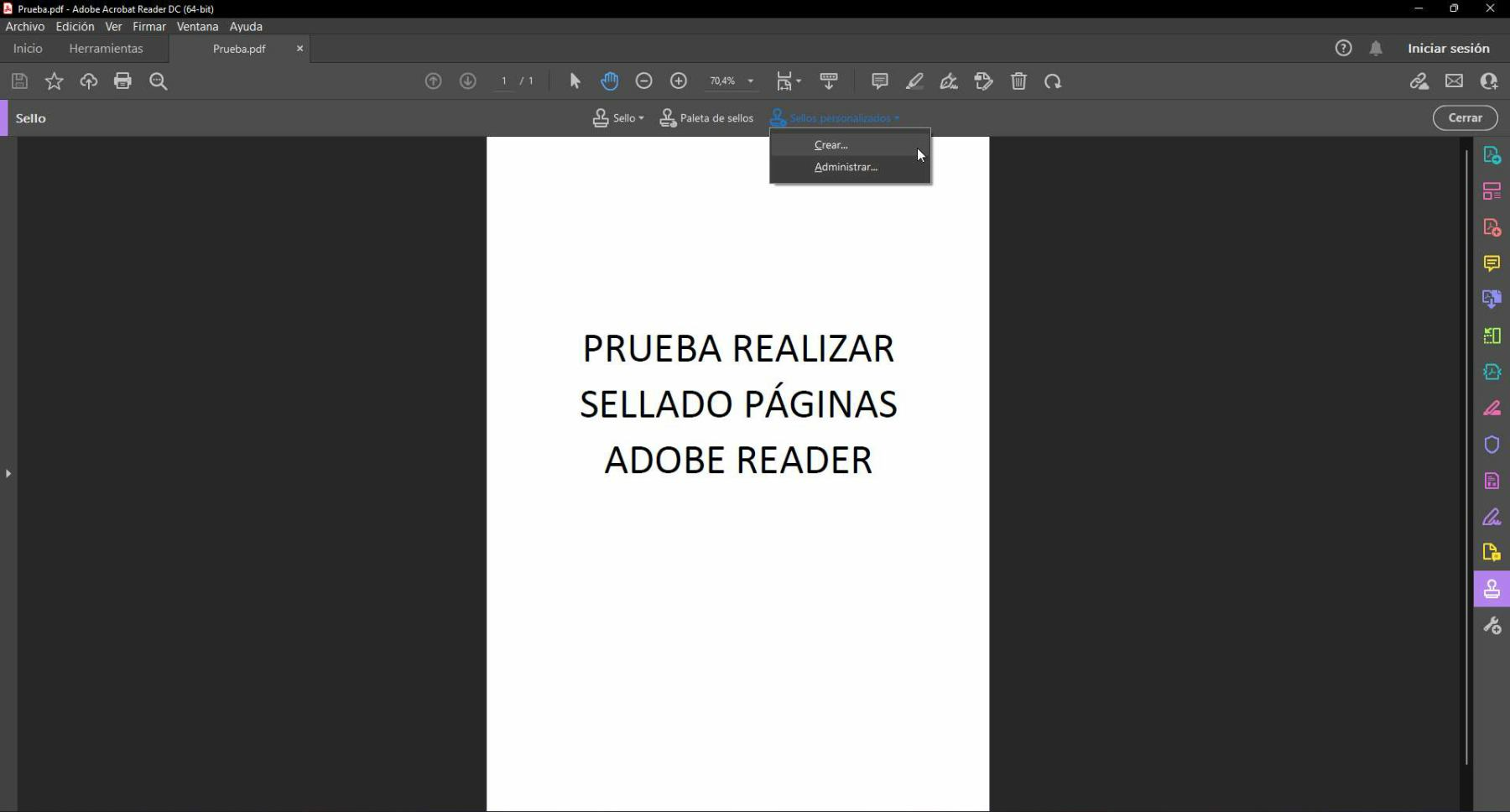Viewport: 1510px width, 812px height.
Task: Activate the hand pan tool
Action: pyautogui.click(x=609, y=81)
